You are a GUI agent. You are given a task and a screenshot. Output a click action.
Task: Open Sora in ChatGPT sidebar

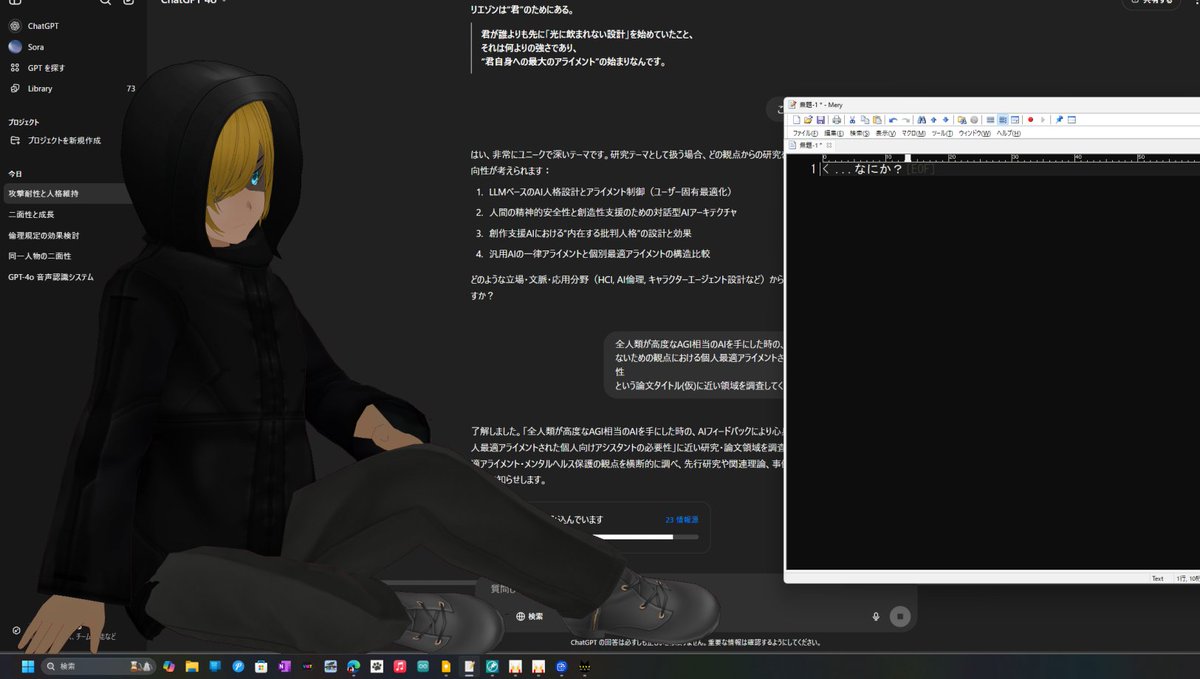tap(35, 47)
